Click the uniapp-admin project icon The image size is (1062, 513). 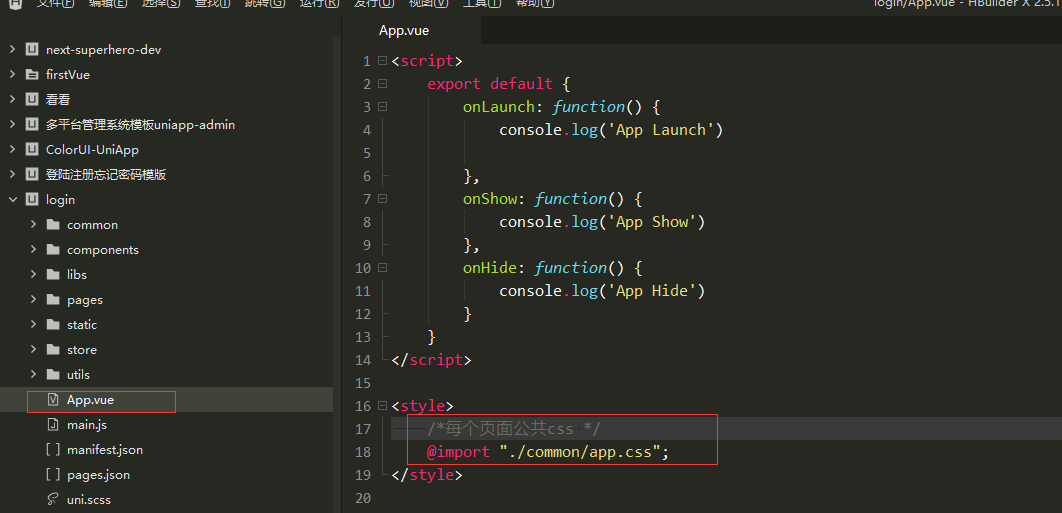pos(31,125)
